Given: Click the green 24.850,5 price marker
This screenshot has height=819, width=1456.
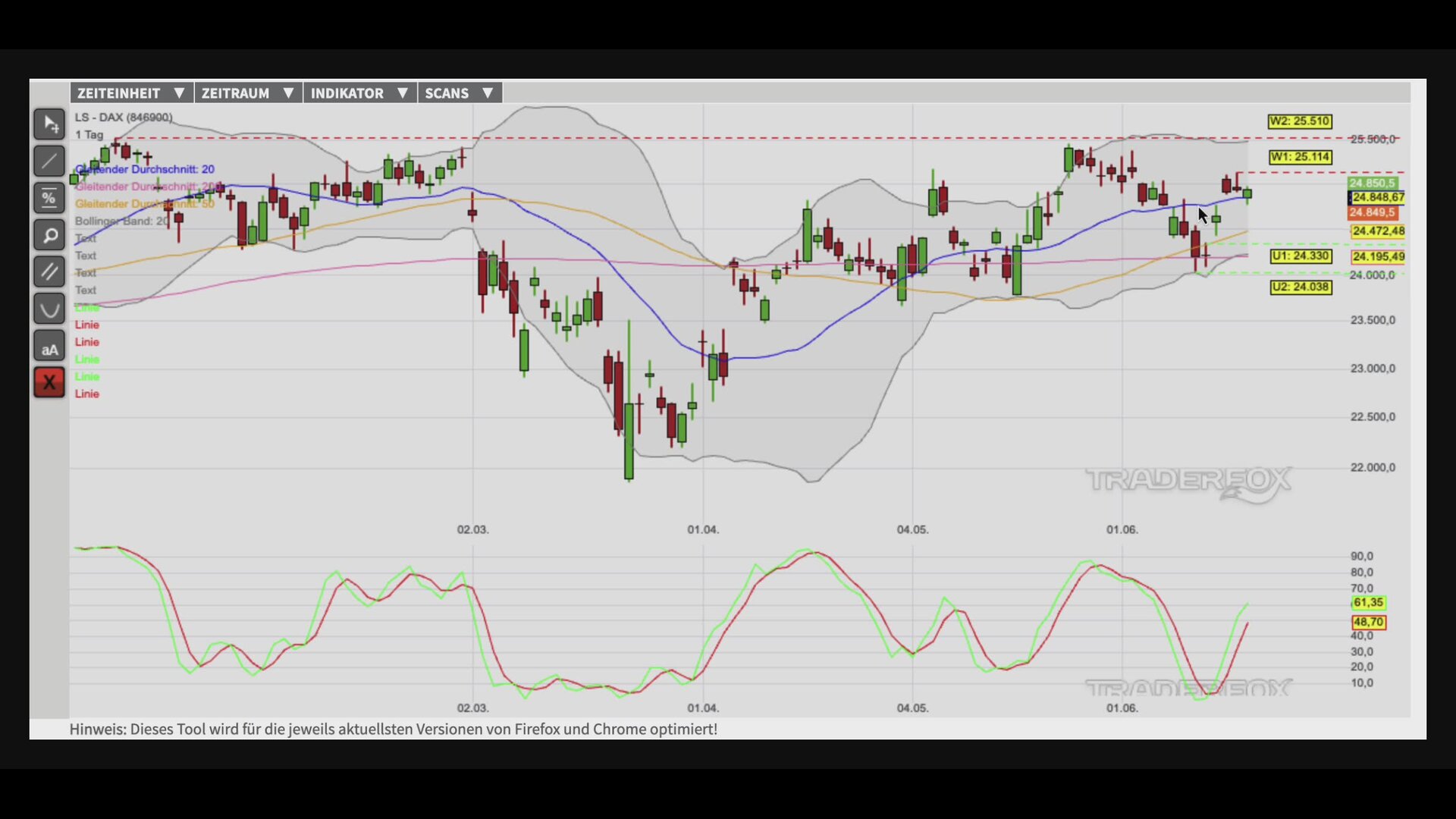Looking at the screenshot, I should pos(1372,184).
